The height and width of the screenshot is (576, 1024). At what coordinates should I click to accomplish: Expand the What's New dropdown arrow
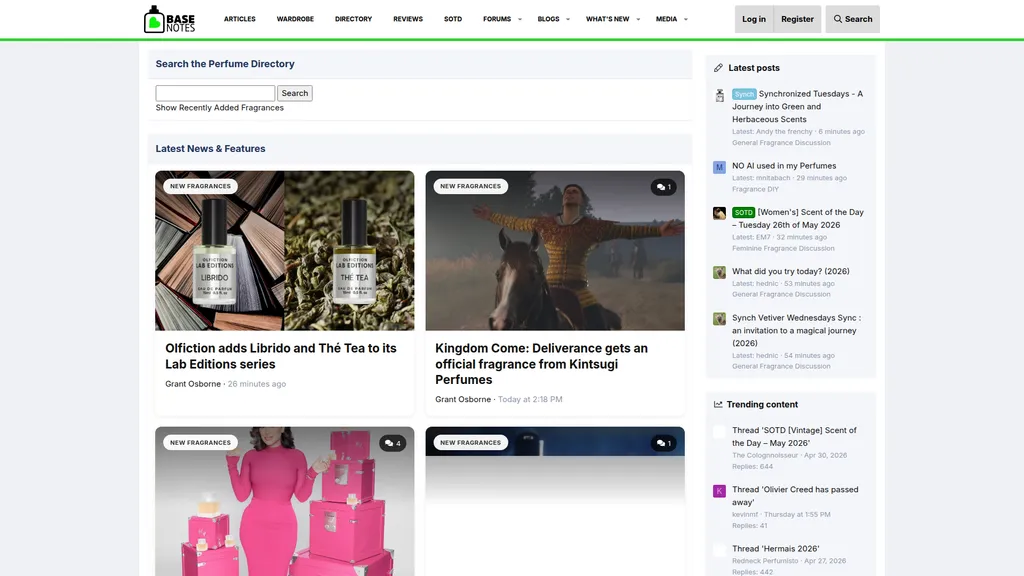click(638, 20)
